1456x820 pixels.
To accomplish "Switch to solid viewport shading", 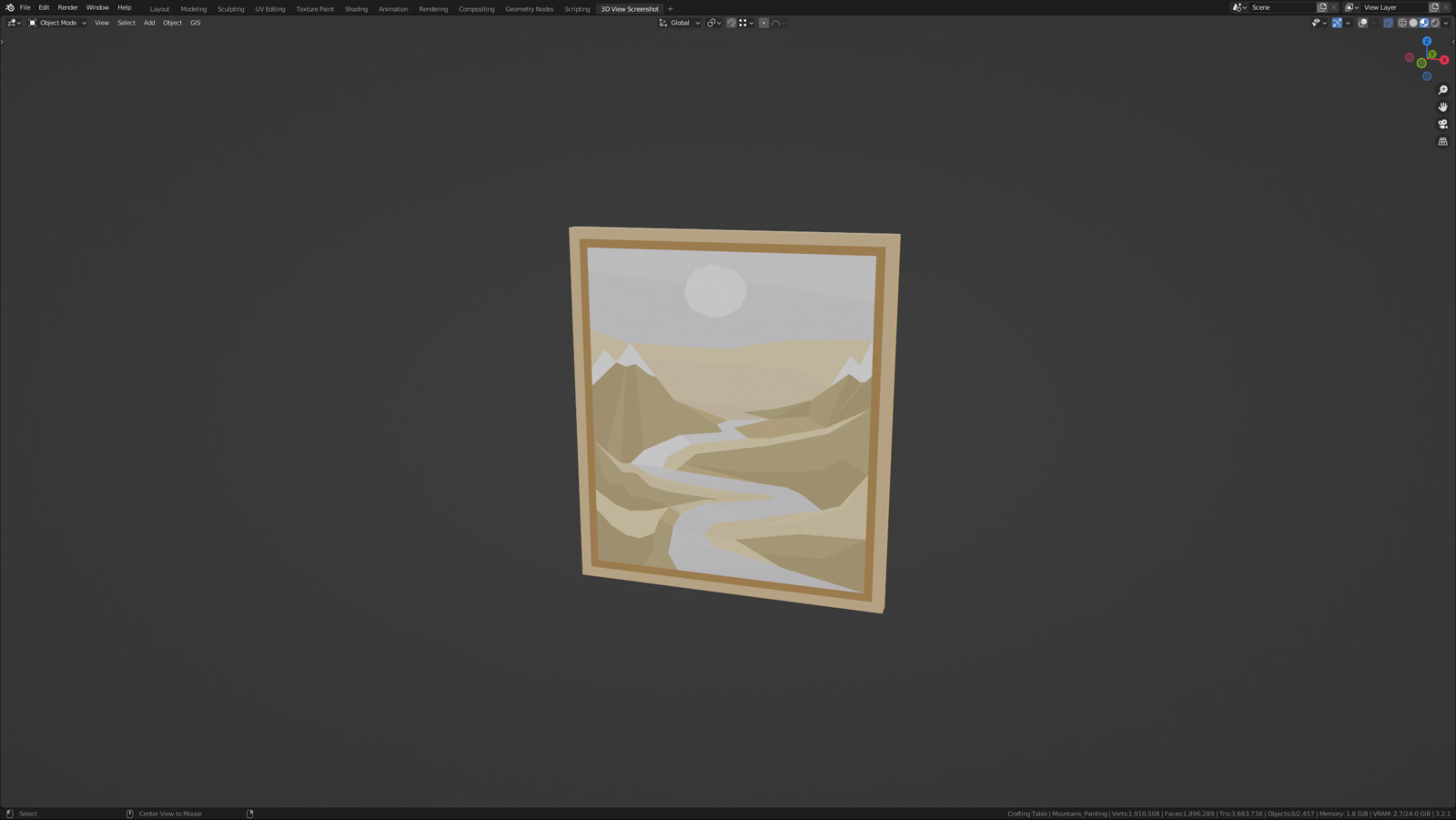I will (x=1413, y=23).
